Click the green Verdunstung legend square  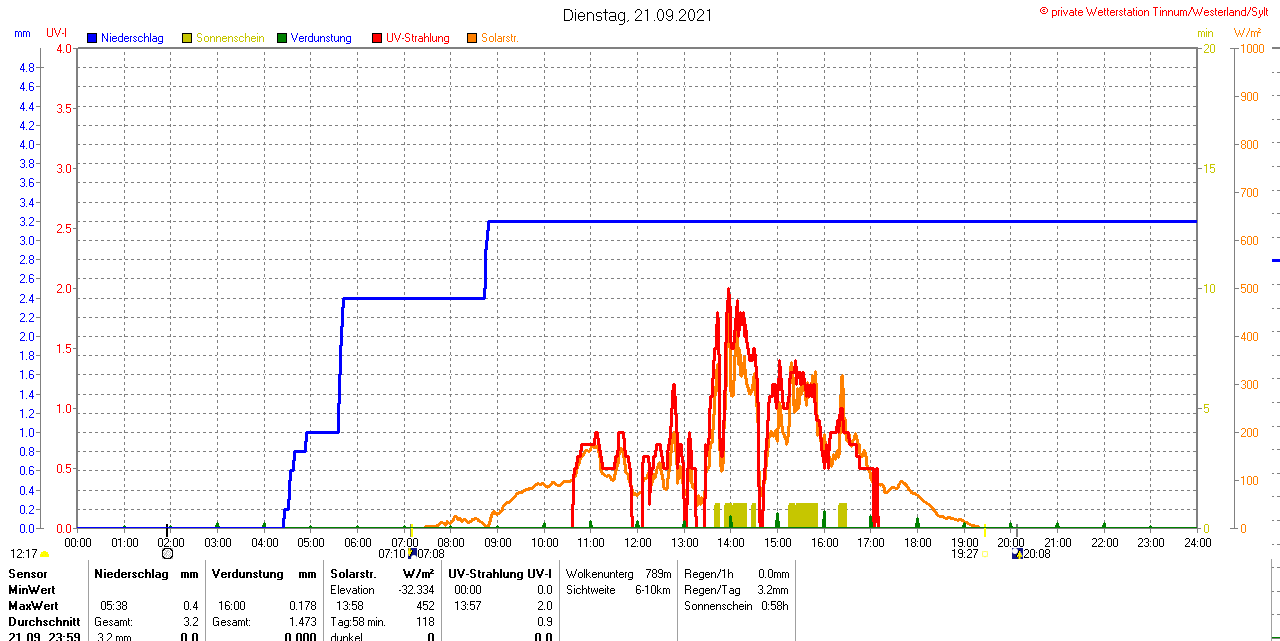(x=282, y=38)
